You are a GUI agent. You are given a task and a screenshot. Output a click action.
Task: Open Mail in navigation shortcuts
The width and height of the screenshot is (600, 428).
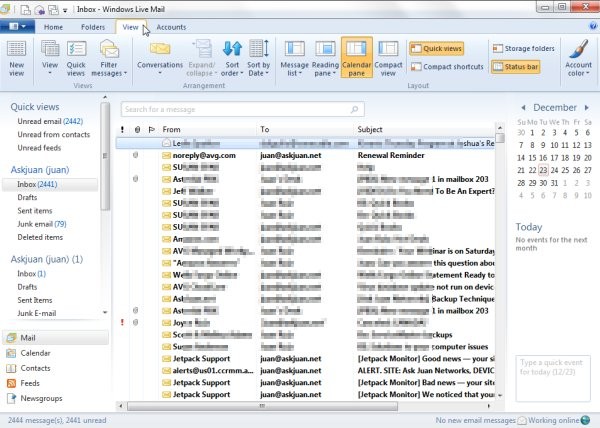[x=56, y=338]
